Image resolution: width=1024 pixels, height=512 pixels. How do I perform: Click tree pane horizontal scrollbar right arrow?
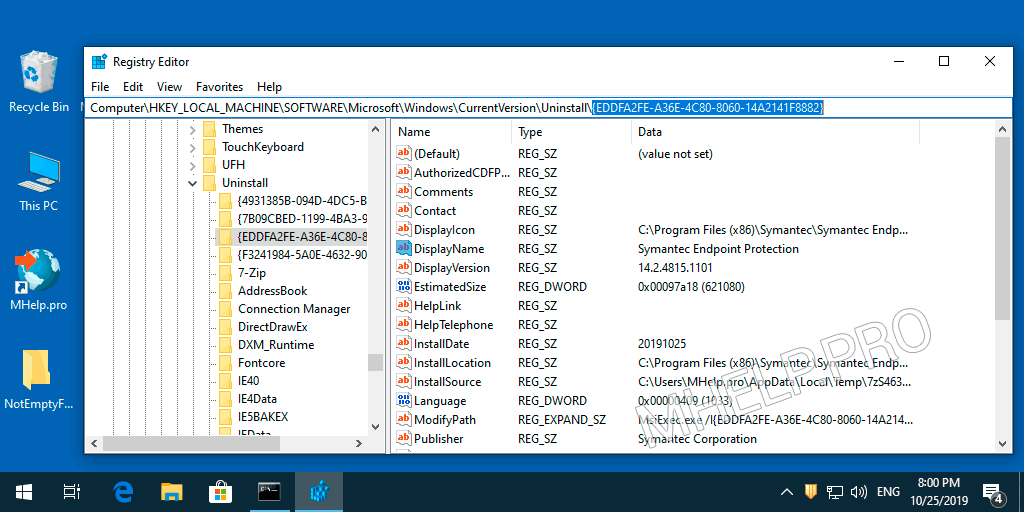tap(359, 443)
